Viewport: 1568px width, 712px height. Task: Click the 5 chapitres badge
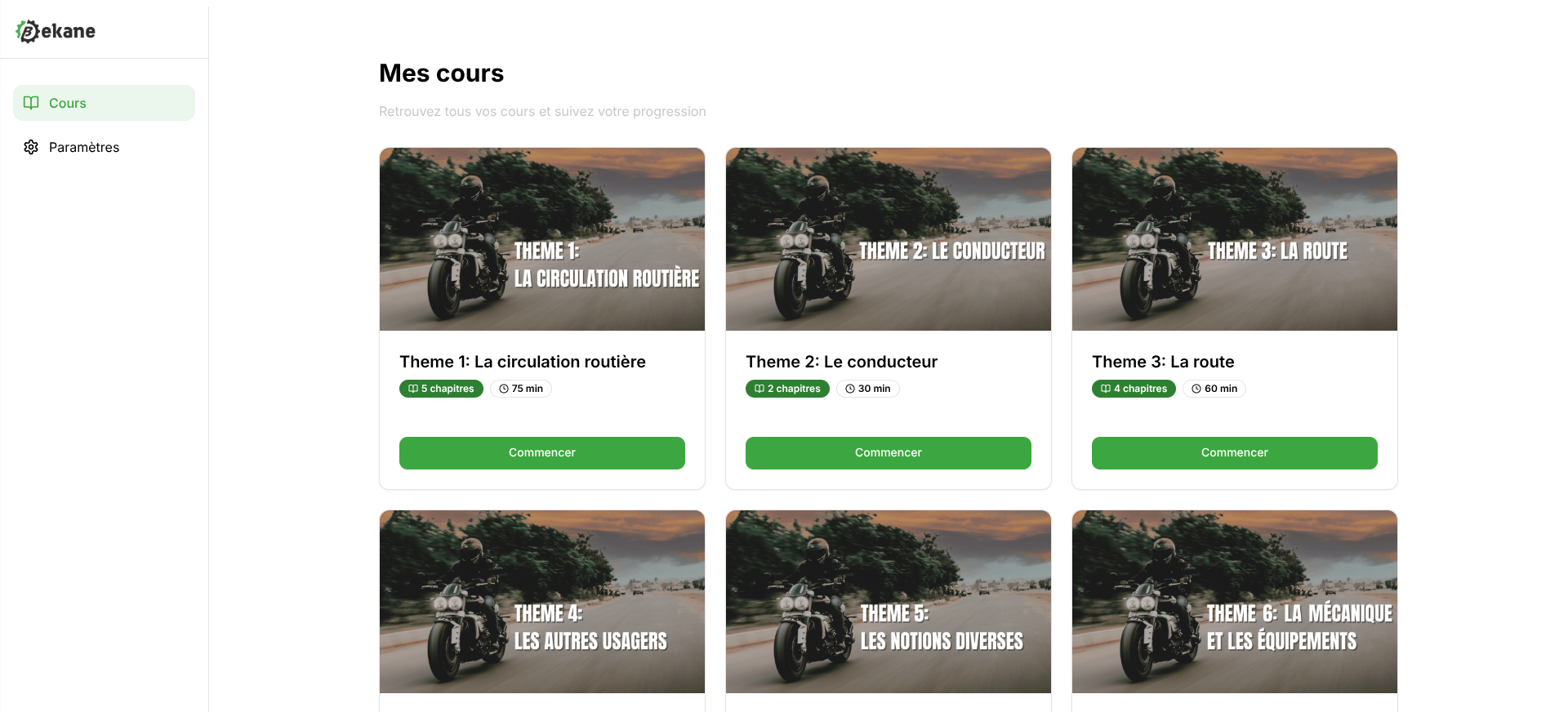point(441,389)
